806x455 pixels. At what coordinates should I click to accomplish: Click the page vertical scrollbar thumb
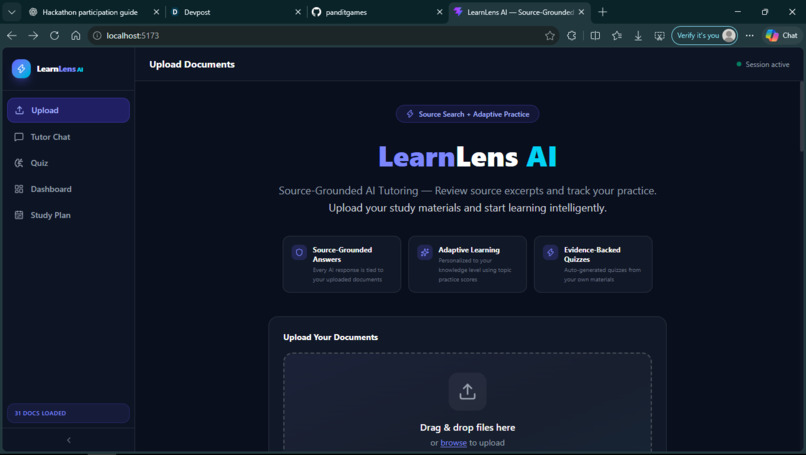coord(801,116)
